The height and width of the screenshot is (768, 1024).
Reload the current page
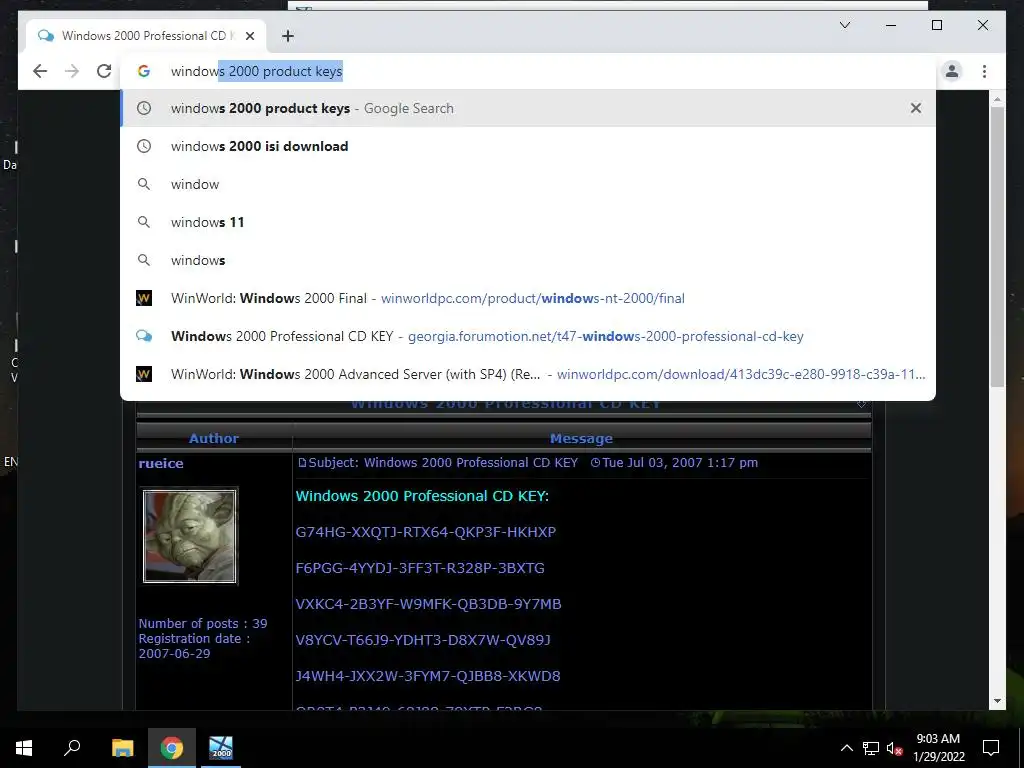(x=104, y=71)
